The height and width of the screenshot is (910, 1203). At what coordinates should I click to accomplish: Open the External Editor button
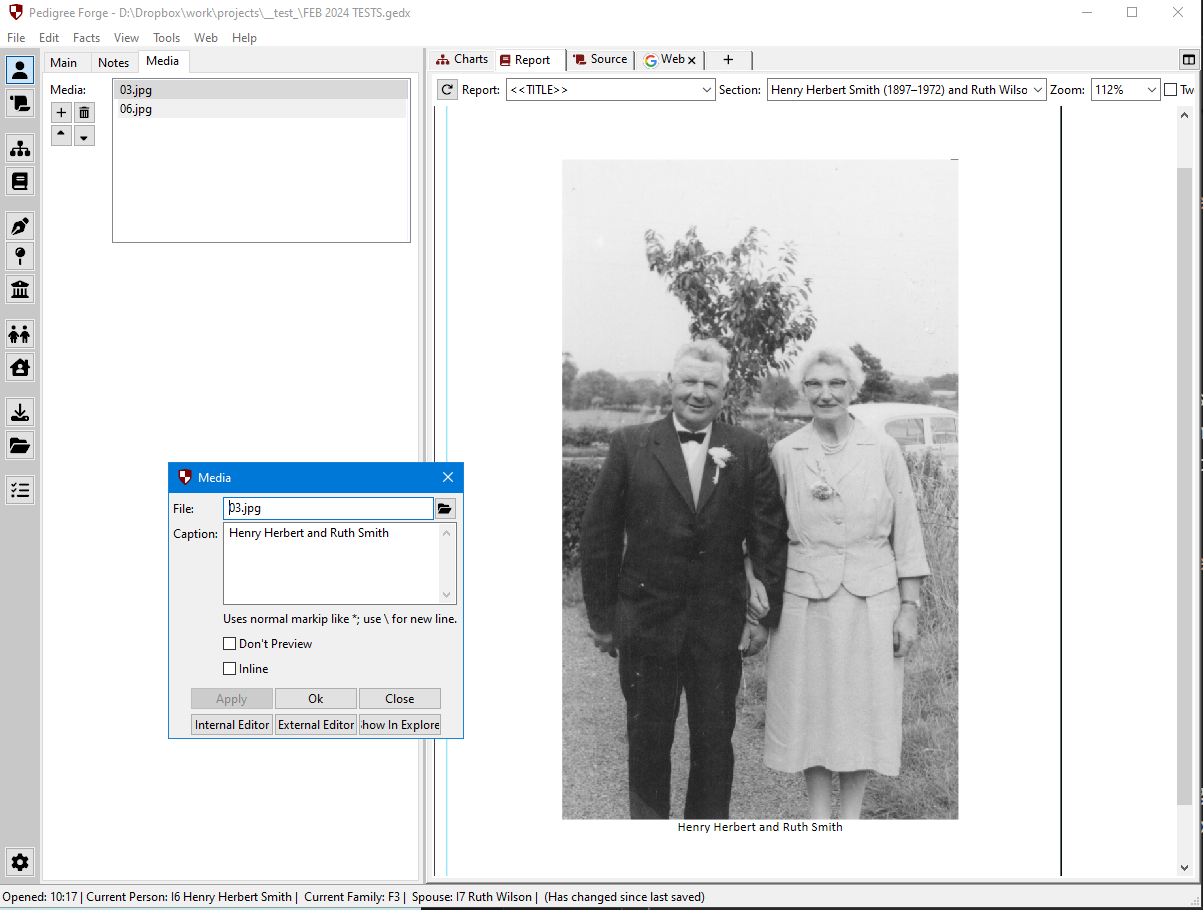click(x=316, y=725)
